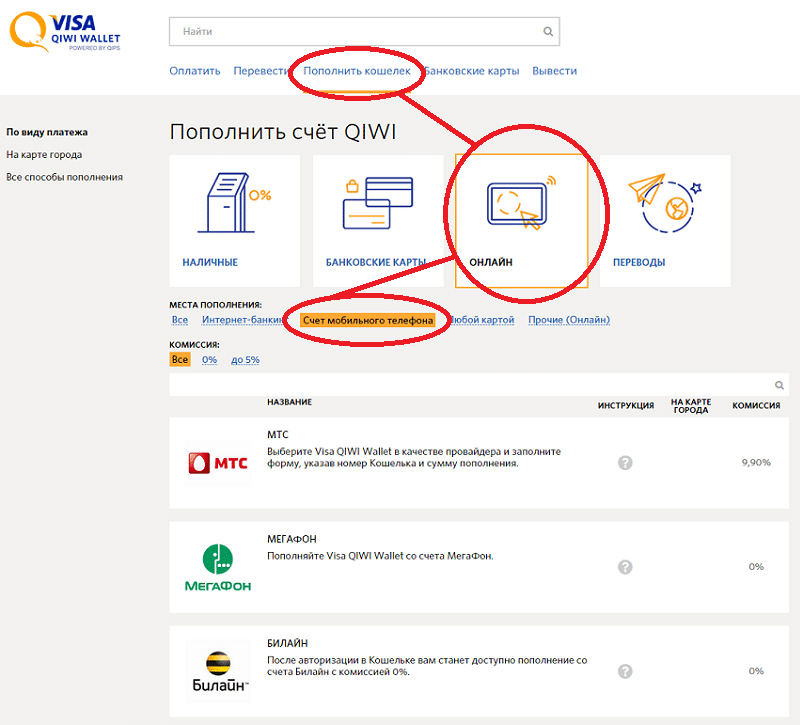
Task: Select commission filter 0%
Action: pos(209,360)
